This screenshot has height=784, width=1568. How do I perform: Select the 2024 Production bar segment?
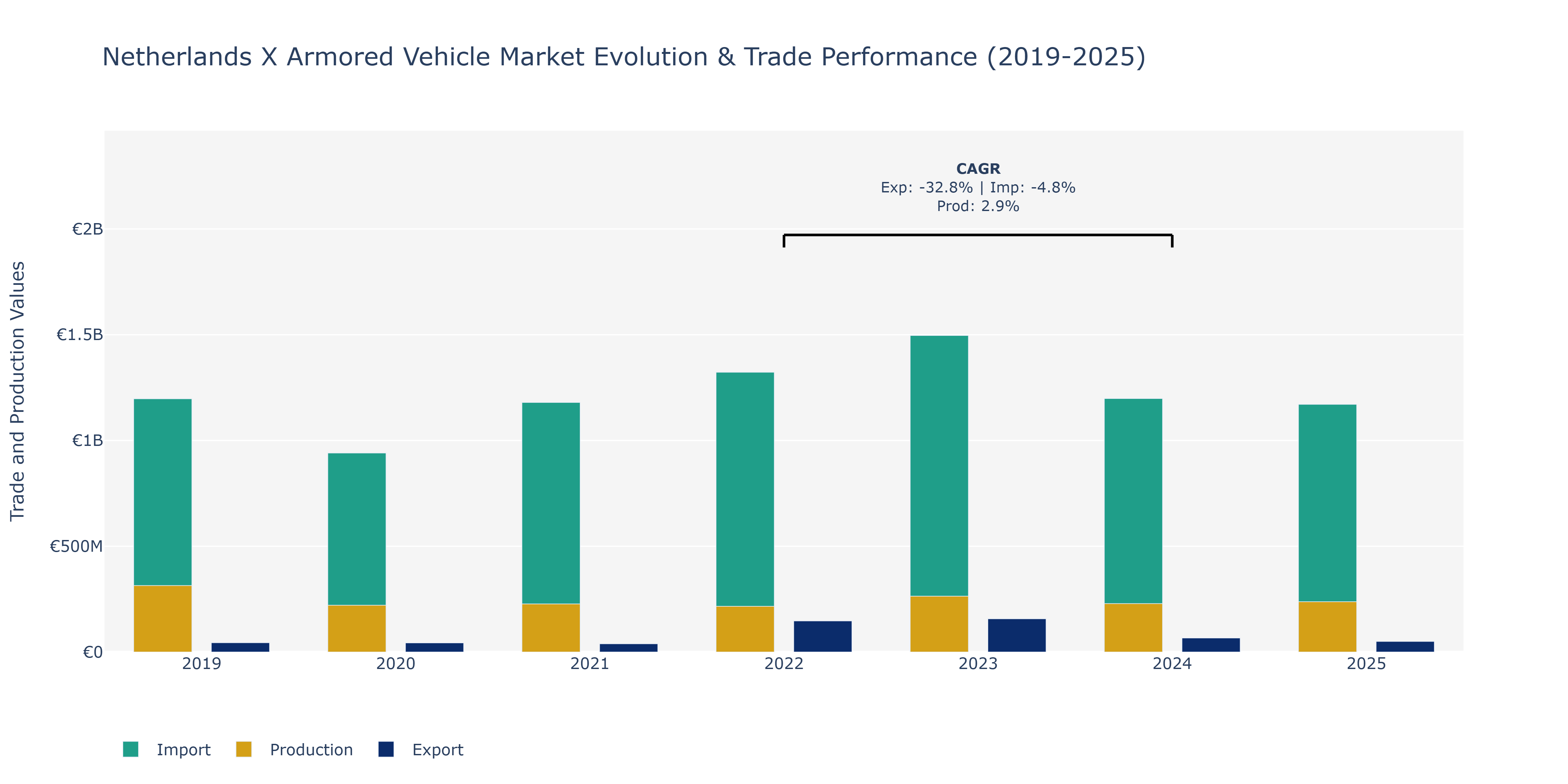[1134, 628]
